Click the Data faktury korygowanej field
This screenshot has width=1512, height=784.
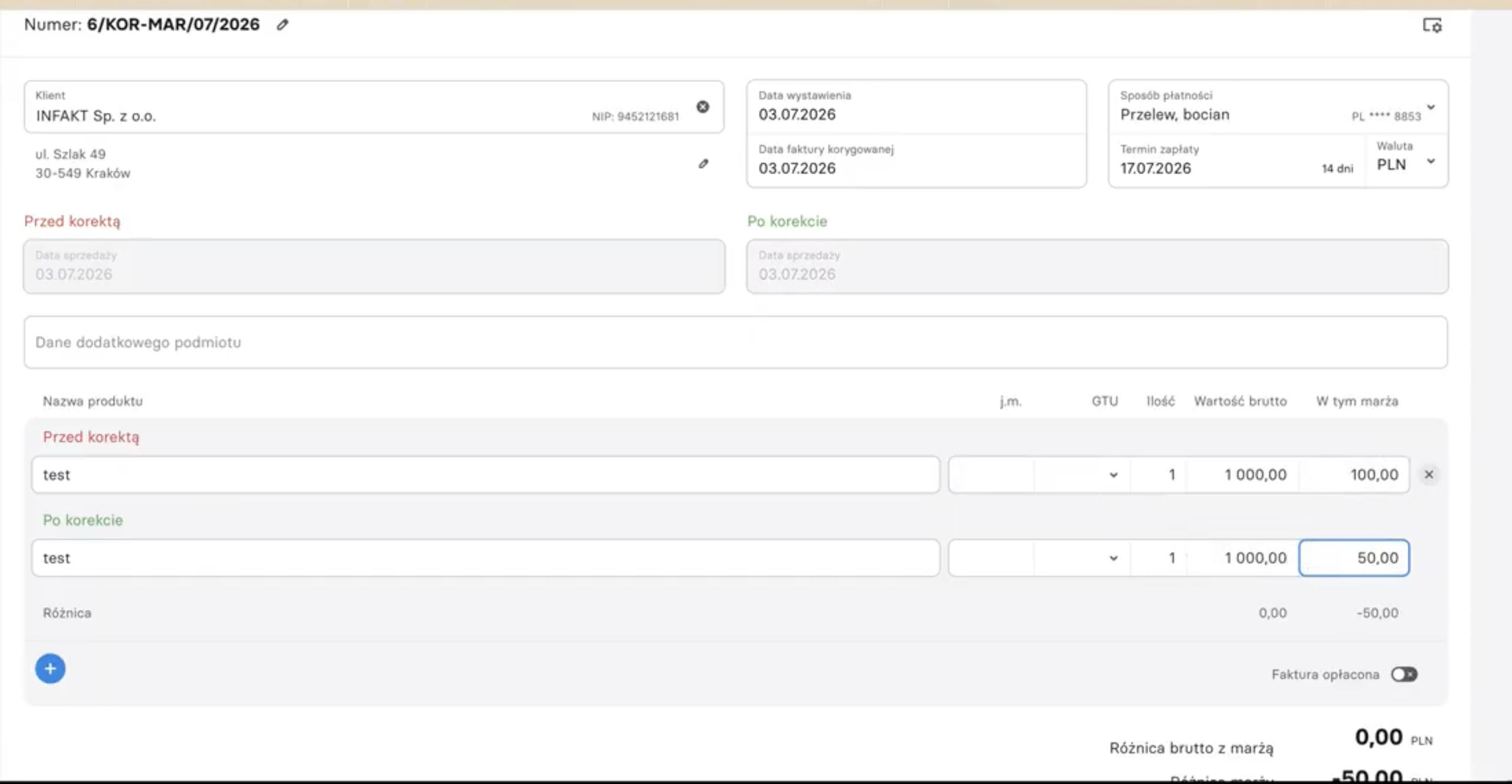[x=917, y=161]
